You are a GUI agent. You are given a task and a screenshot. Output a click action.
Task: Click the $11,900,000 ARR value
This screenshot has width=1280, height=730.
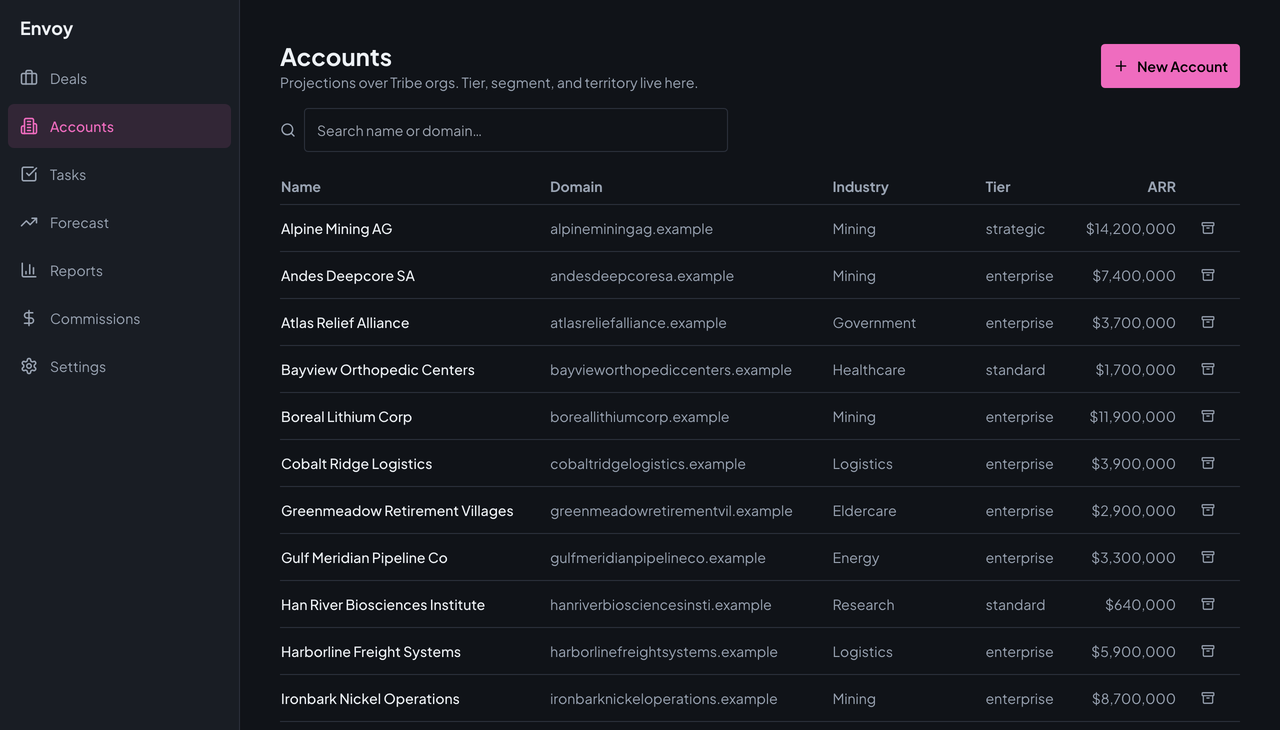(x=1133, y=417)
